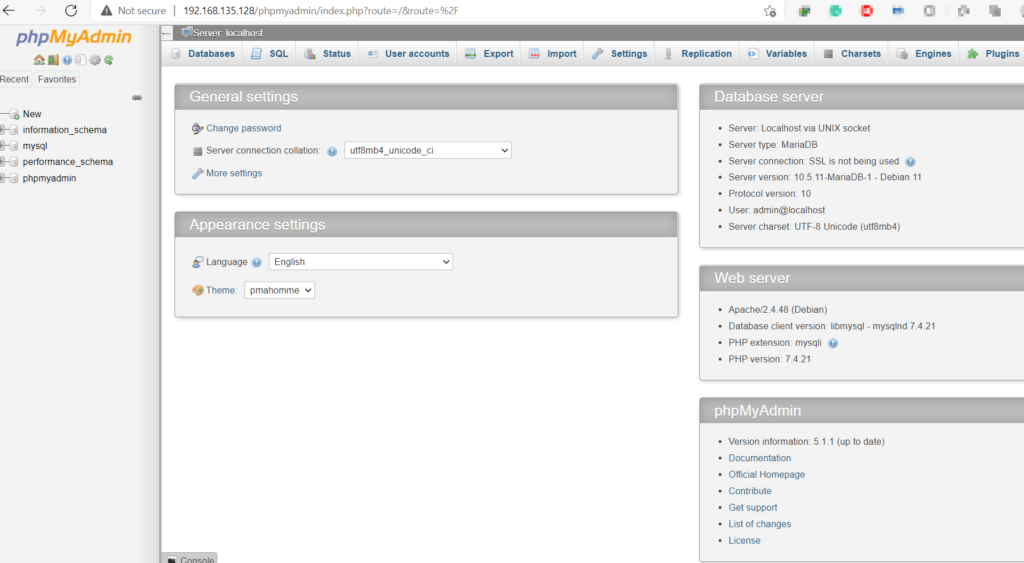Open the Engines tab

click(923, 54)
